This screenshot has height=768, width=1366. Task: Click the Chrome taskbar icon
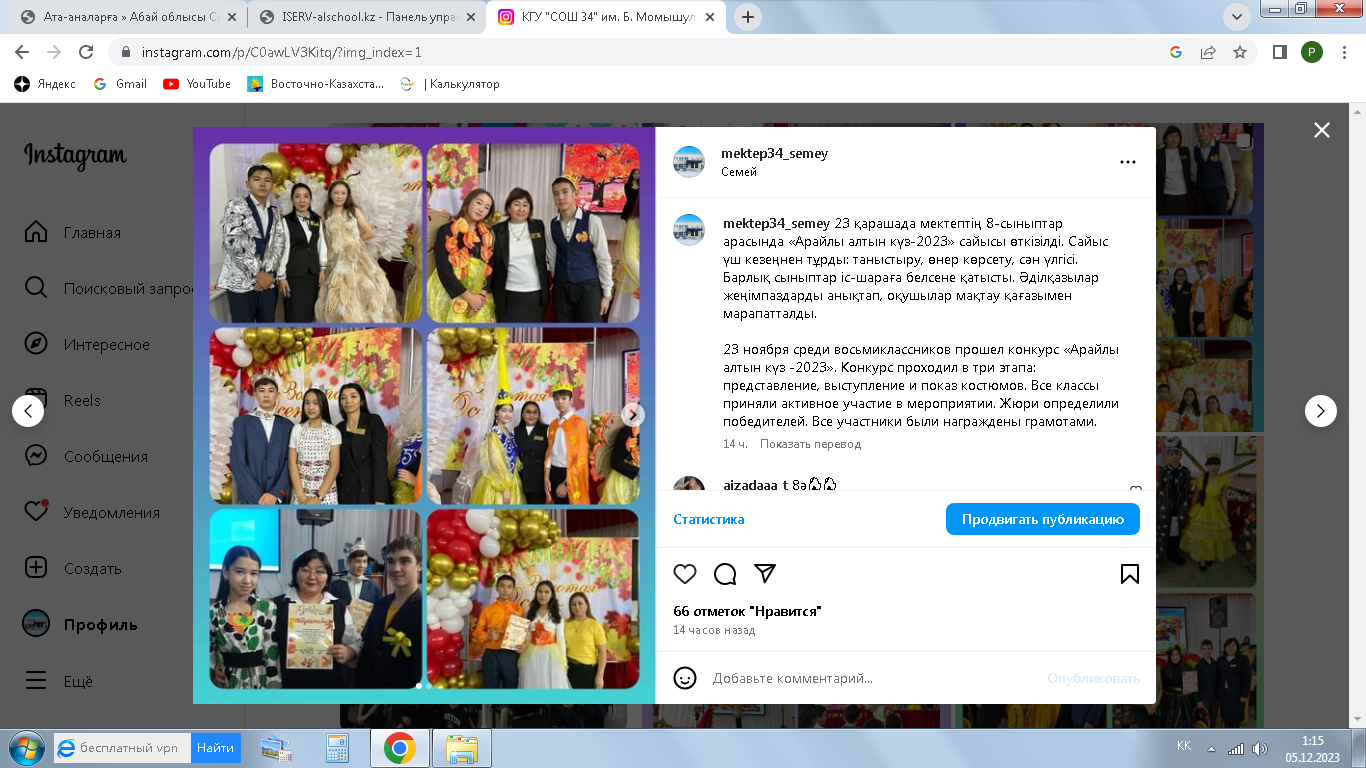pyautogui.click(x=399, y=748)
